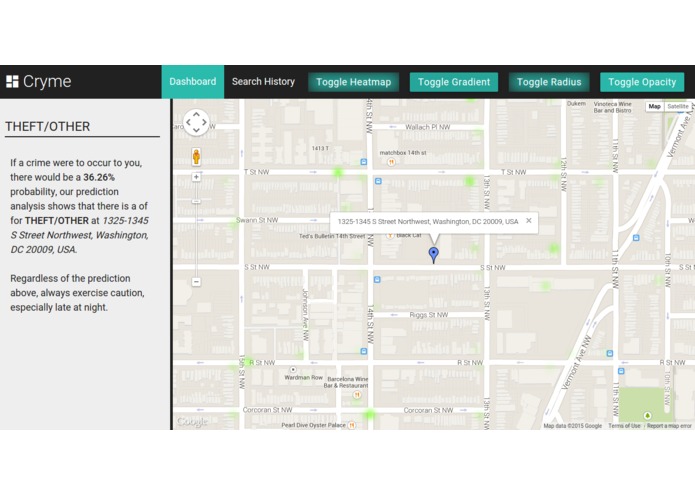The image size is (695, 494).
Task: Click the Black Cat venue icon
Action: (390, 235)
